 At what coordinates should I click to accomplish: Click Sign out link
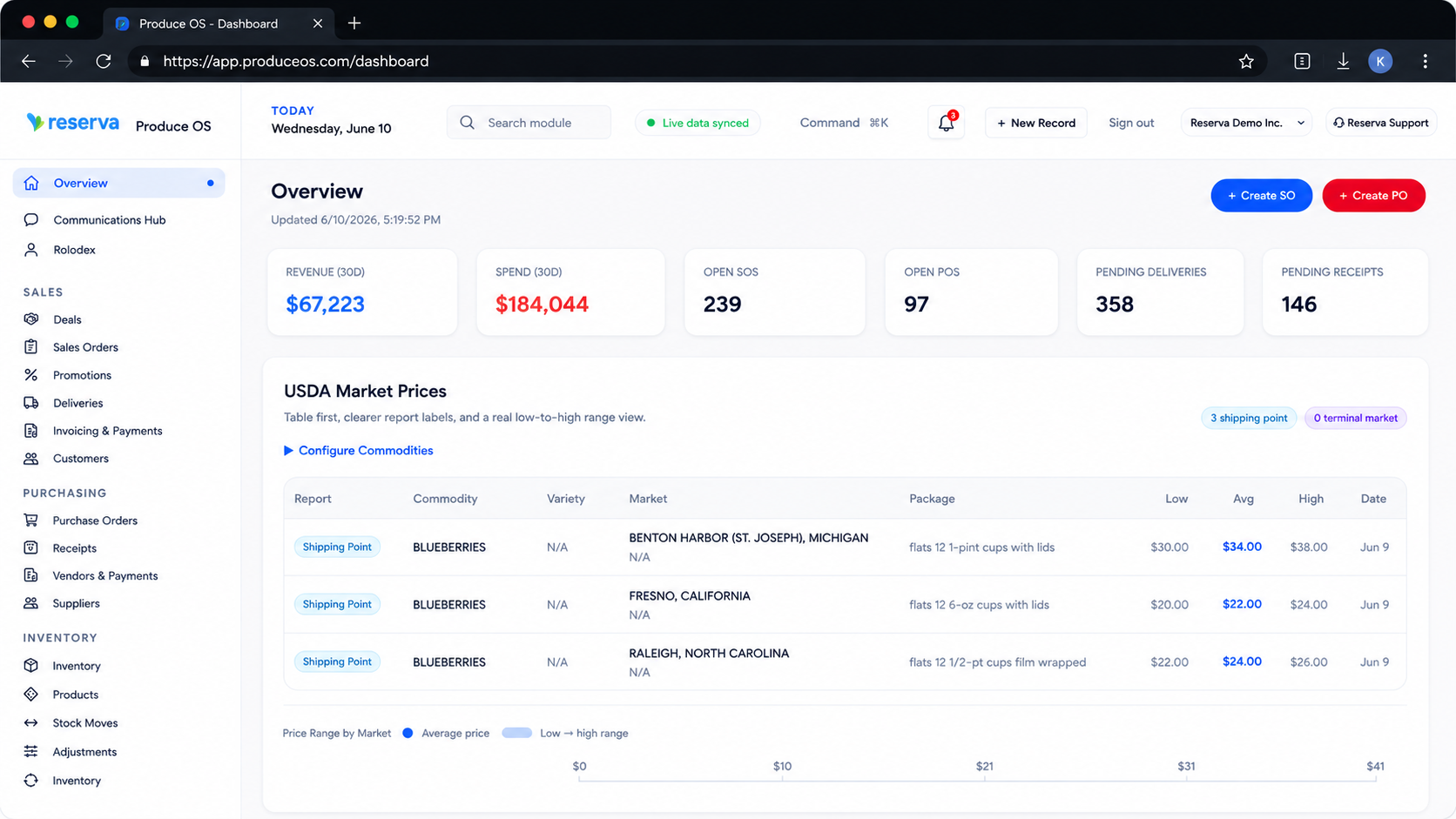point(1131,123)
